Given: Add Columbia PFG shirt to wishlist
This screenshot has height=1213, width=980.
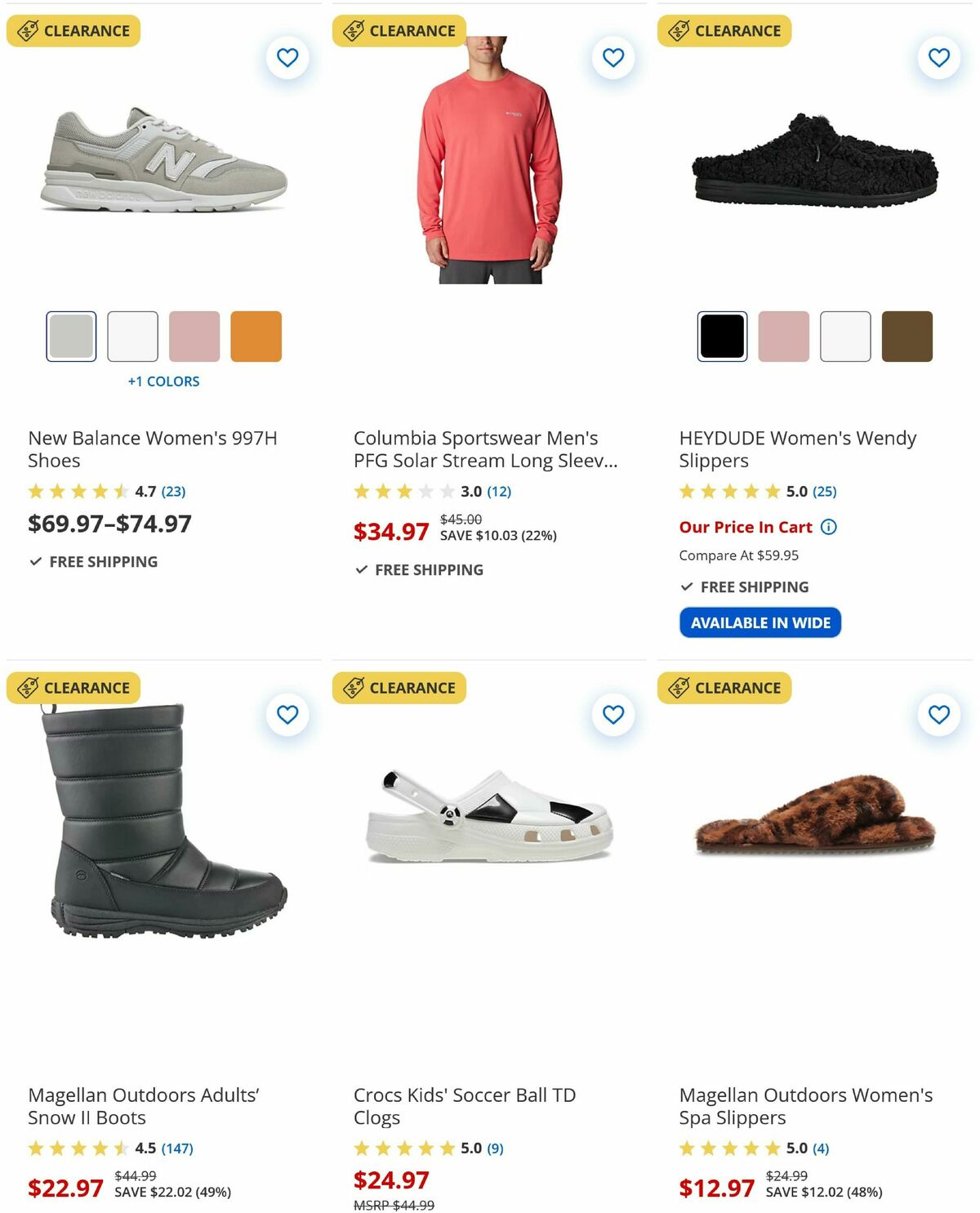Looking at the screenshot, I should (613, 57).
